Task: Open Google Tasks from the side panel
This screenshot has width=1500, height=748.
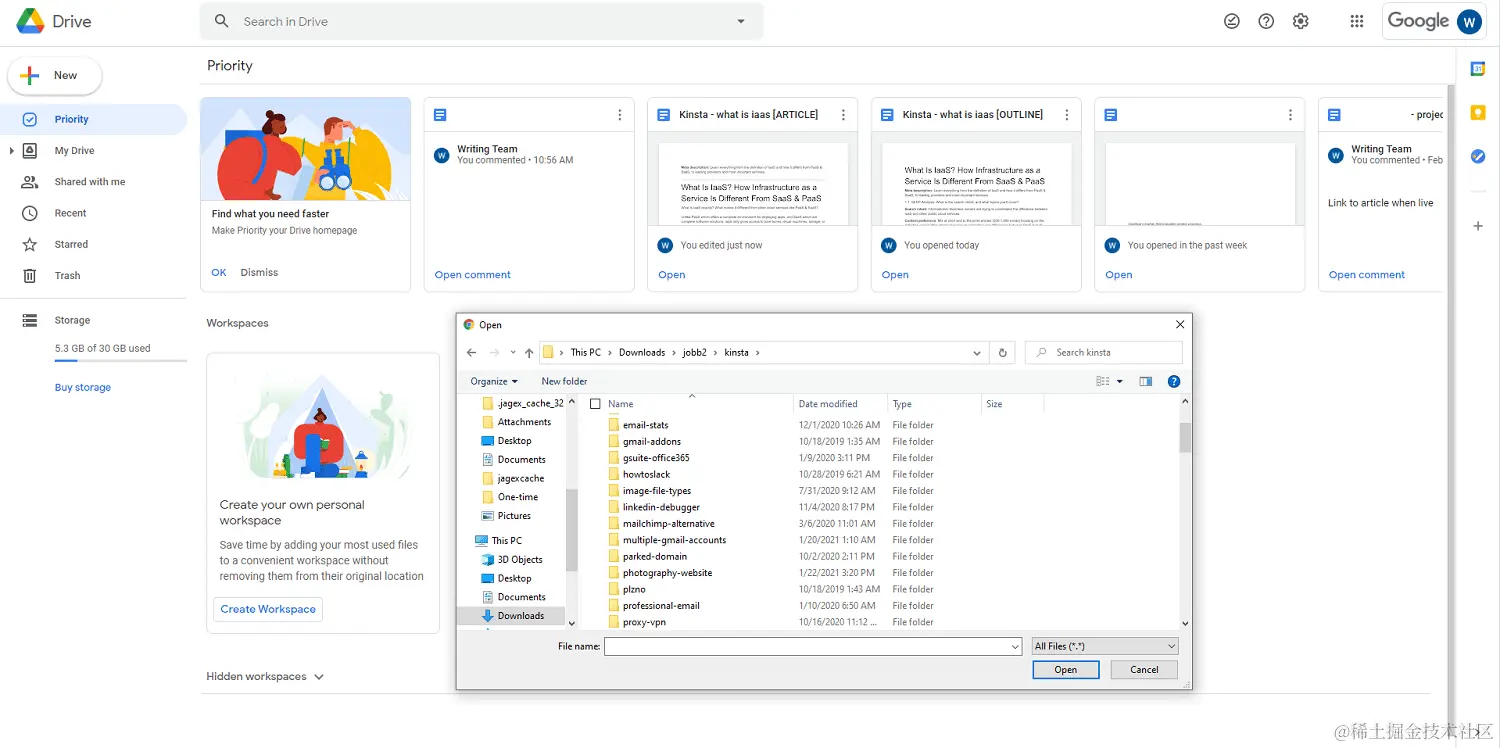Action: point(1477,155)
